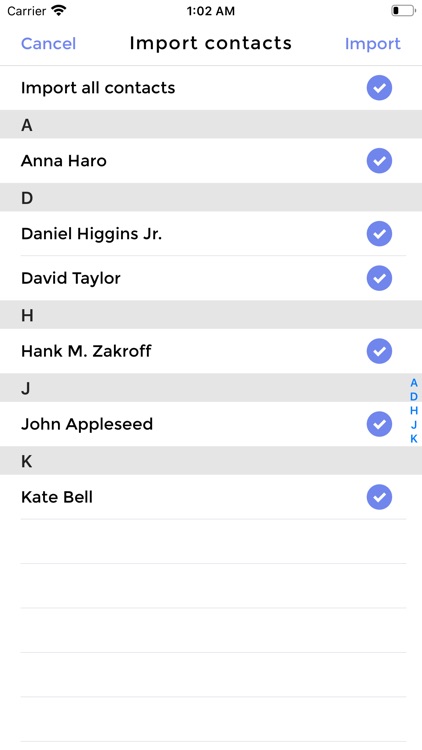Image resolution: width=422 pixels, height=750 pixels.
Task: Uncheck Kate Bell's checkmark icon
Action: tap(379, 497)
